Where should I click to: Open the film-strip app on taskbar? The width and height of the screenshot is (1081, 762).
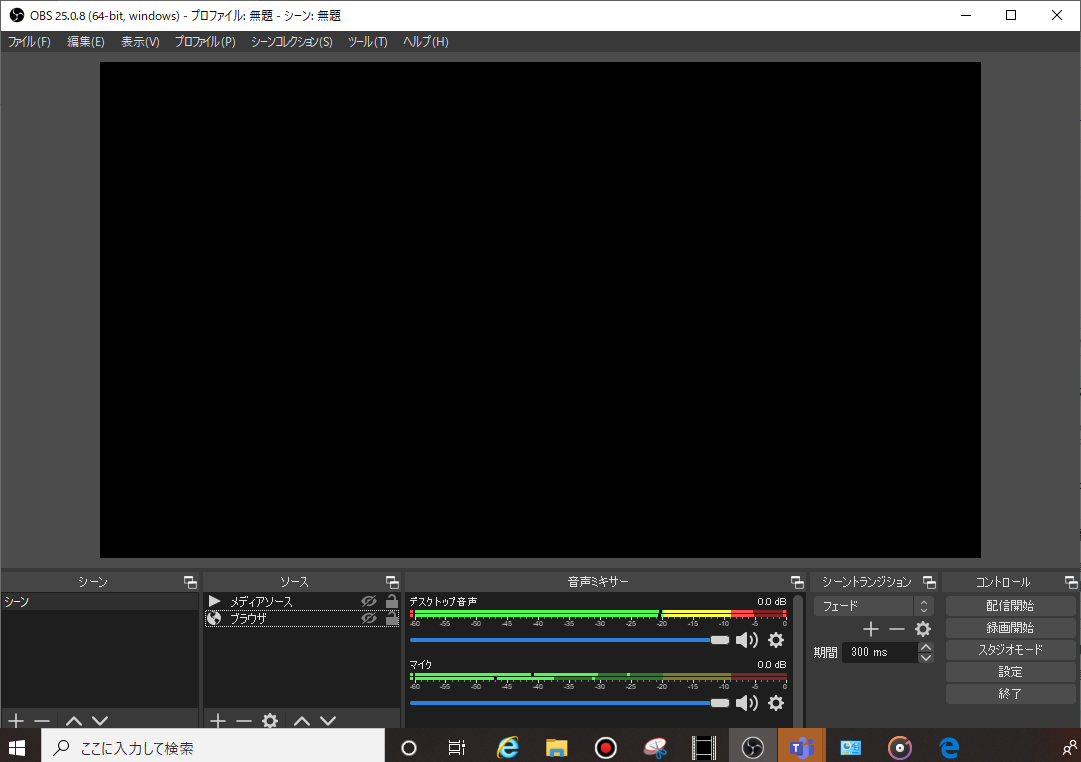pos(704,748)
